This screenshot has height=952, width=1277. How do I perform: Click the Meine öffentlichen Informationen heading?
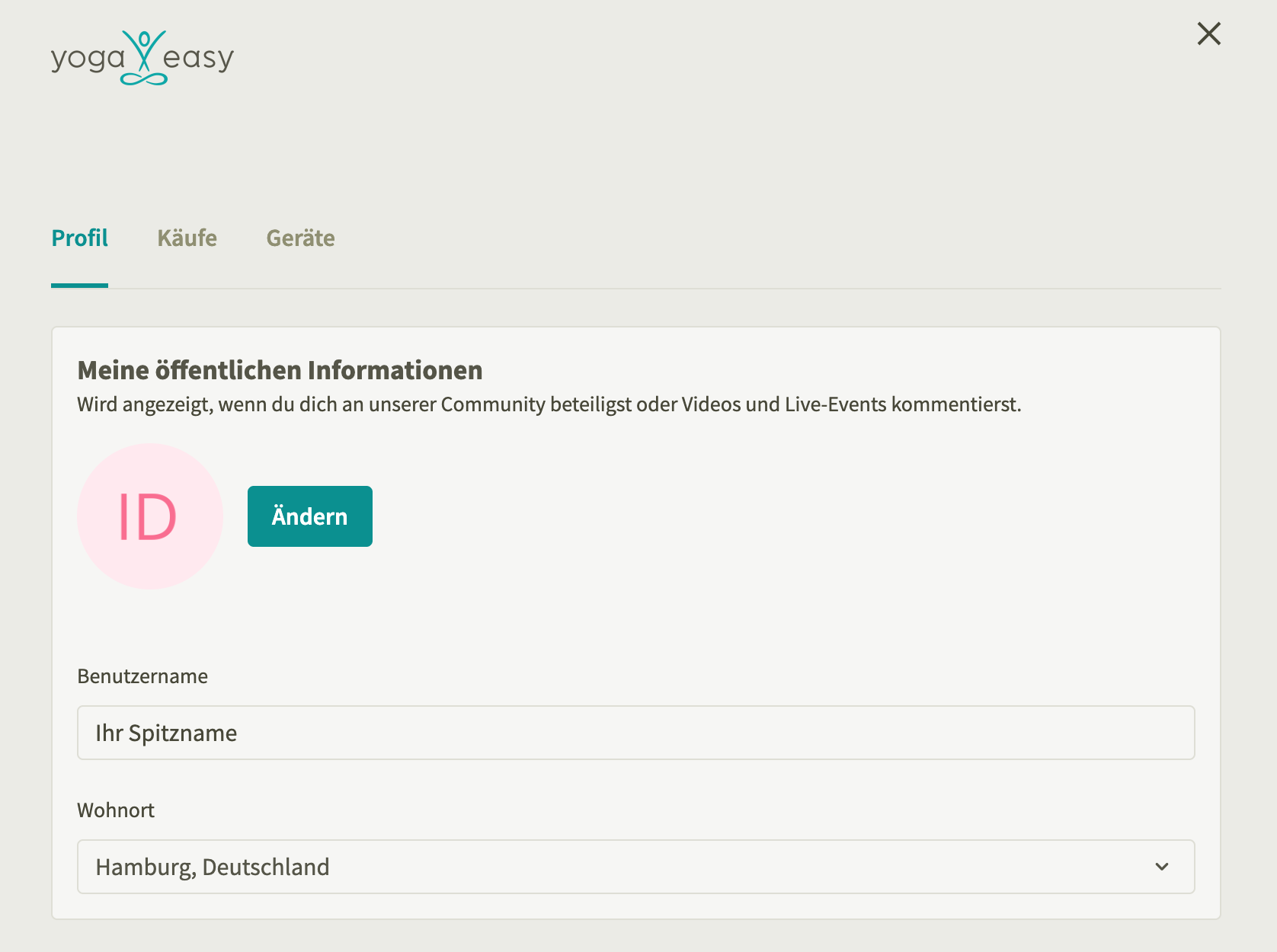280,370
